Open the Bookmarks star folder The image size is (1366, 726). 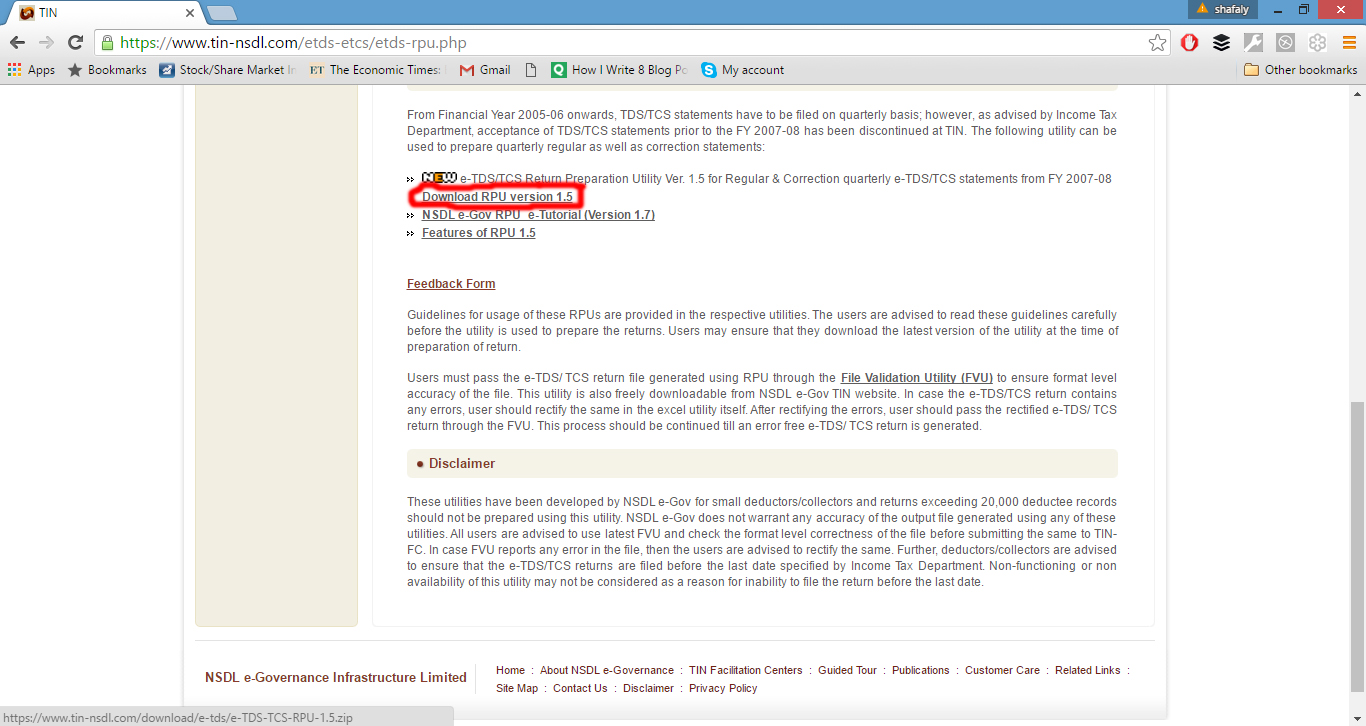click(107, 70)
